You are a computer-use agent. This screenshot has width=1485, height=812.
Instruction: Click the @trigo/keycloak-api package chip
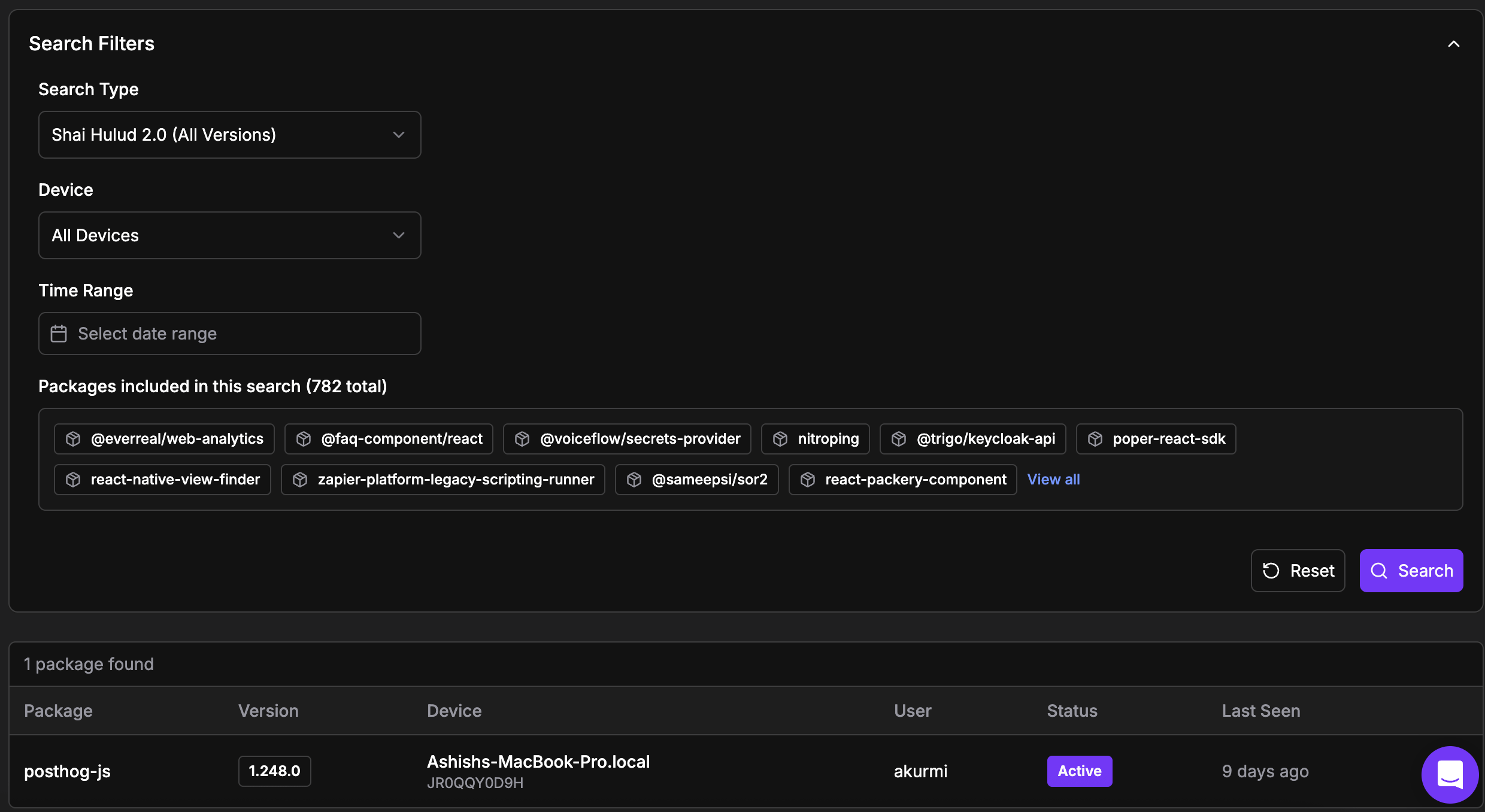click(x=972, y=439)
